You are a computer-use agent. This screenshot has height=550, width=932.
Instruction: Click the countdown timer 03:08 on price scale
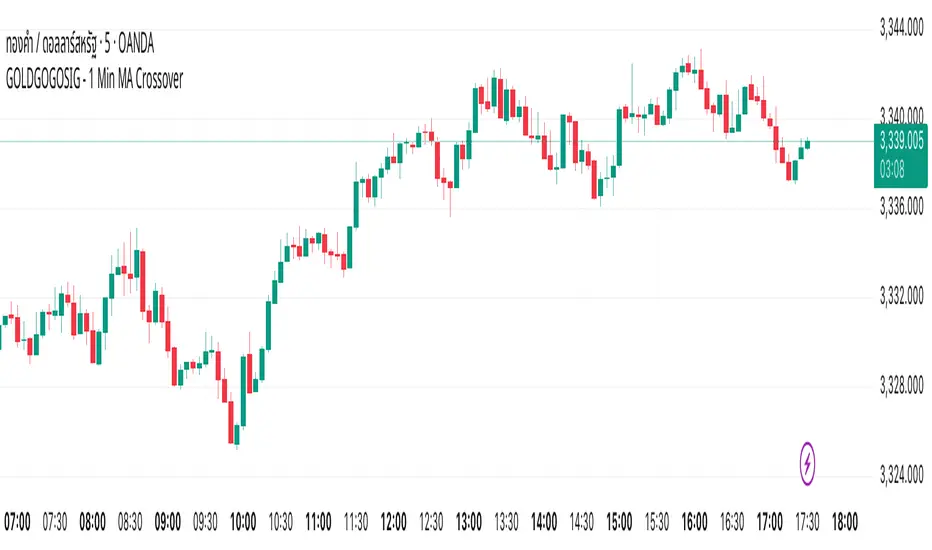click(892, 171)
